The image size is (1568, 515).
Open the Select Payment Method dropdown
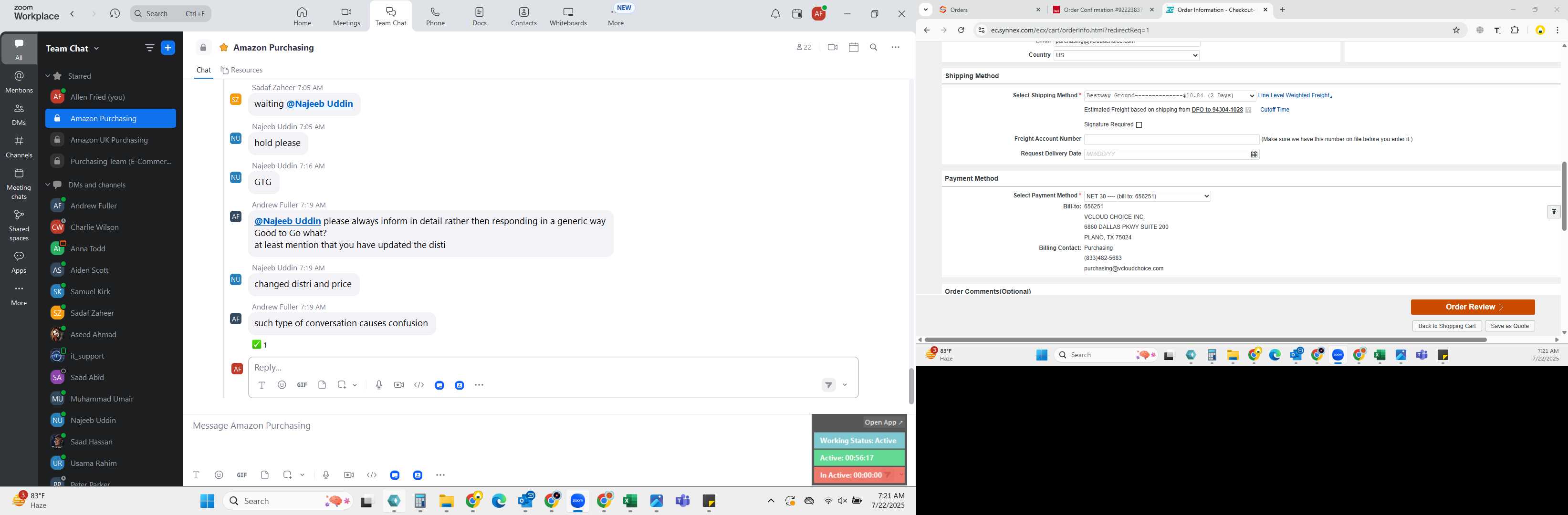pyautogui.click(x=1148, y=196)
